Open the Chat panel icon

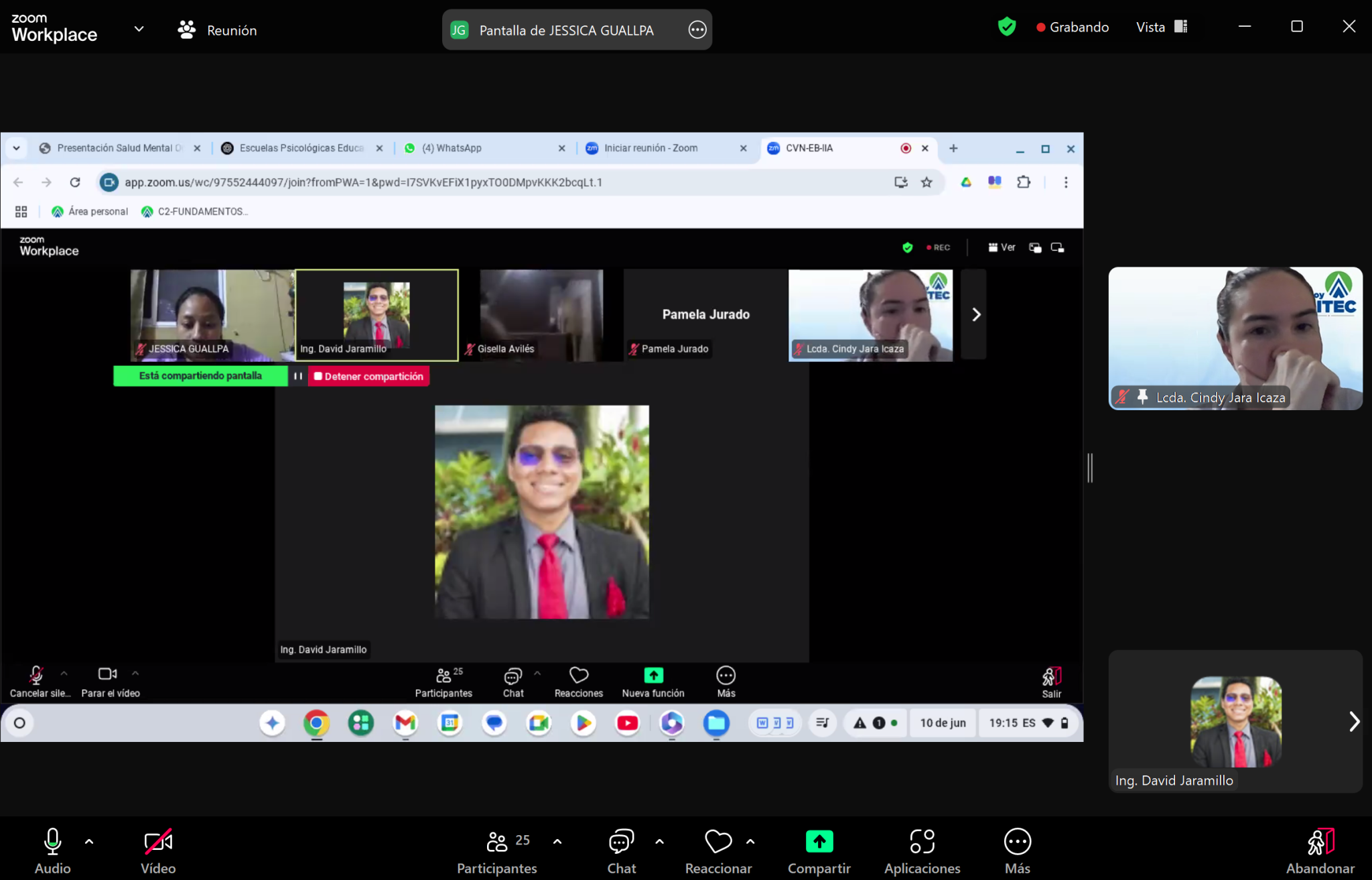(x=621, y=842)
